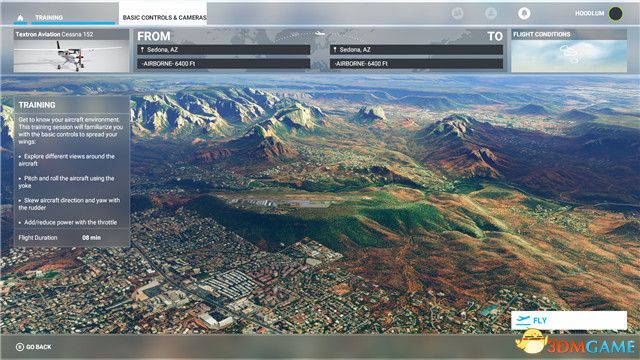Viewport: 640px width, 360px height.
Task: Select the Cessna 152 aircraft thumbnail
Action: pyautogui.click(x=71, y=51)
